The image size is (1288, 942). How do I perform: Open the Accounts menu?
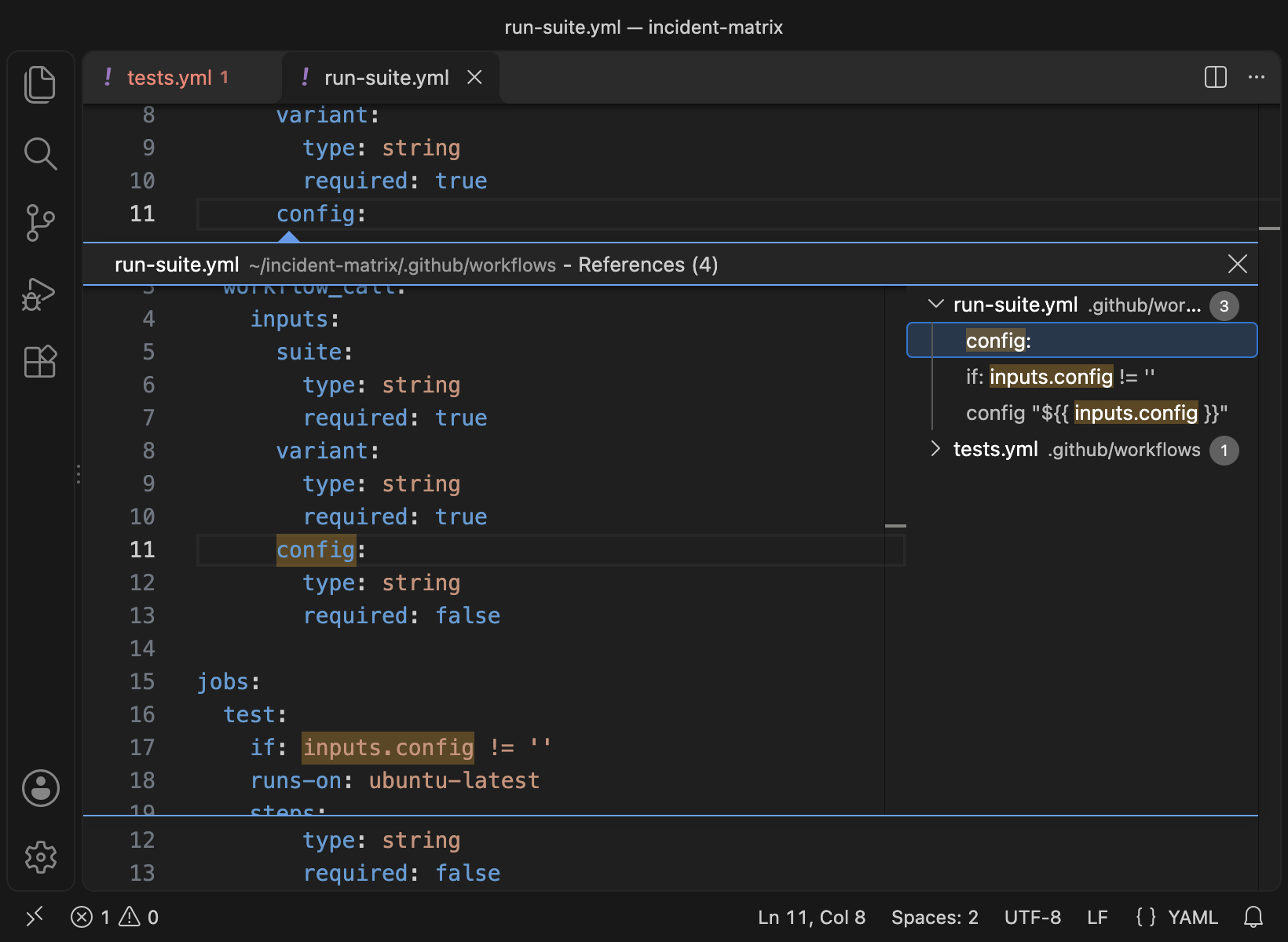pyautogui.click(x=40, y=788)
